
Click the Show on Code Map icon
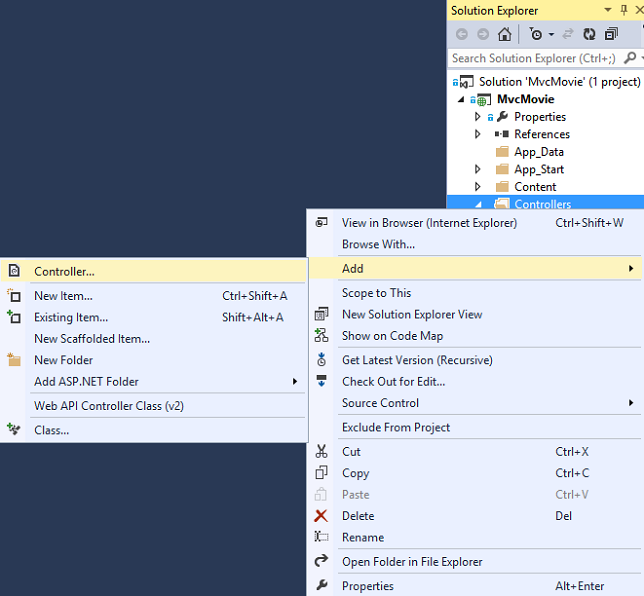point(321,335)
